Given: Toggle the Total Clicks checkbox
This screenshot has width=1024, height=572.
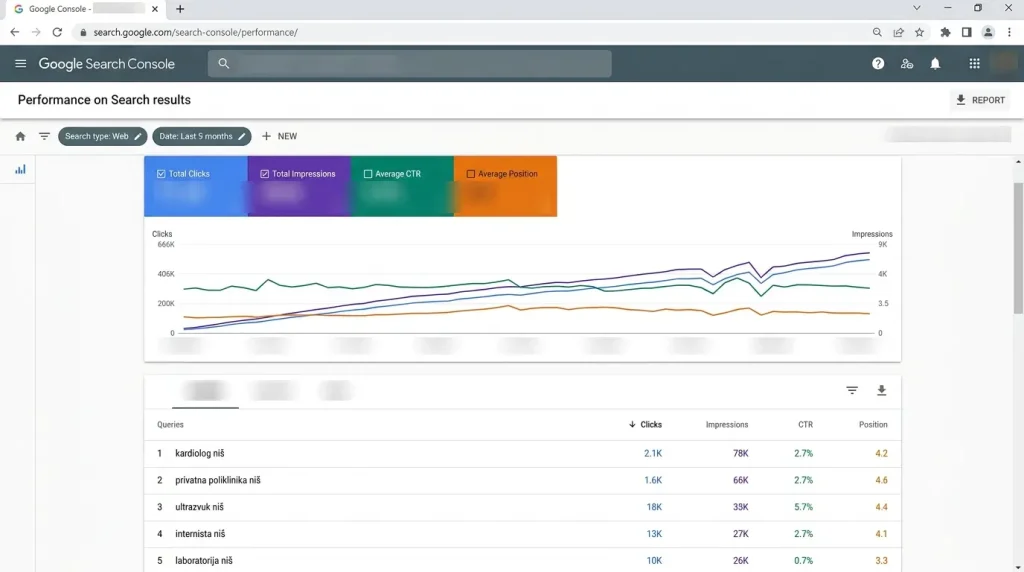Looking at the screenshot, I should point(161,174).
